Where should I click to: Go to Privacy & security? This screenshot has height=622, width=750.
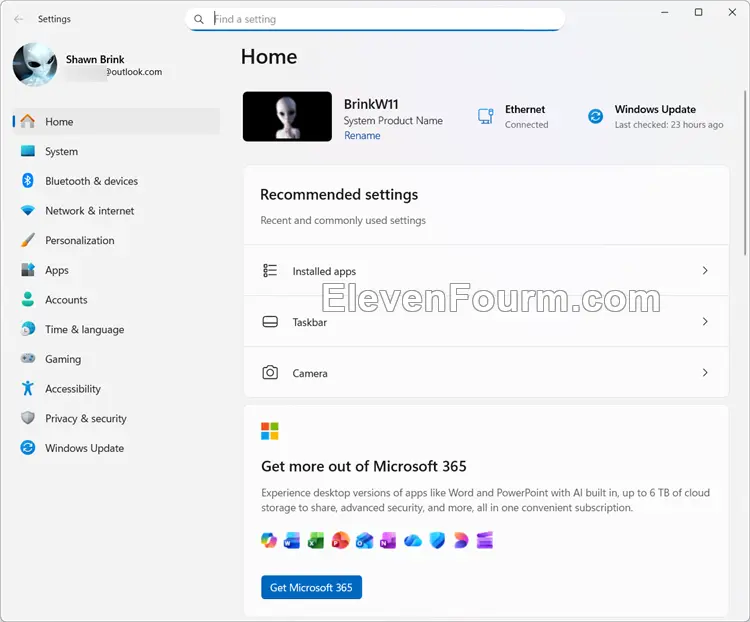coord(116,418)
